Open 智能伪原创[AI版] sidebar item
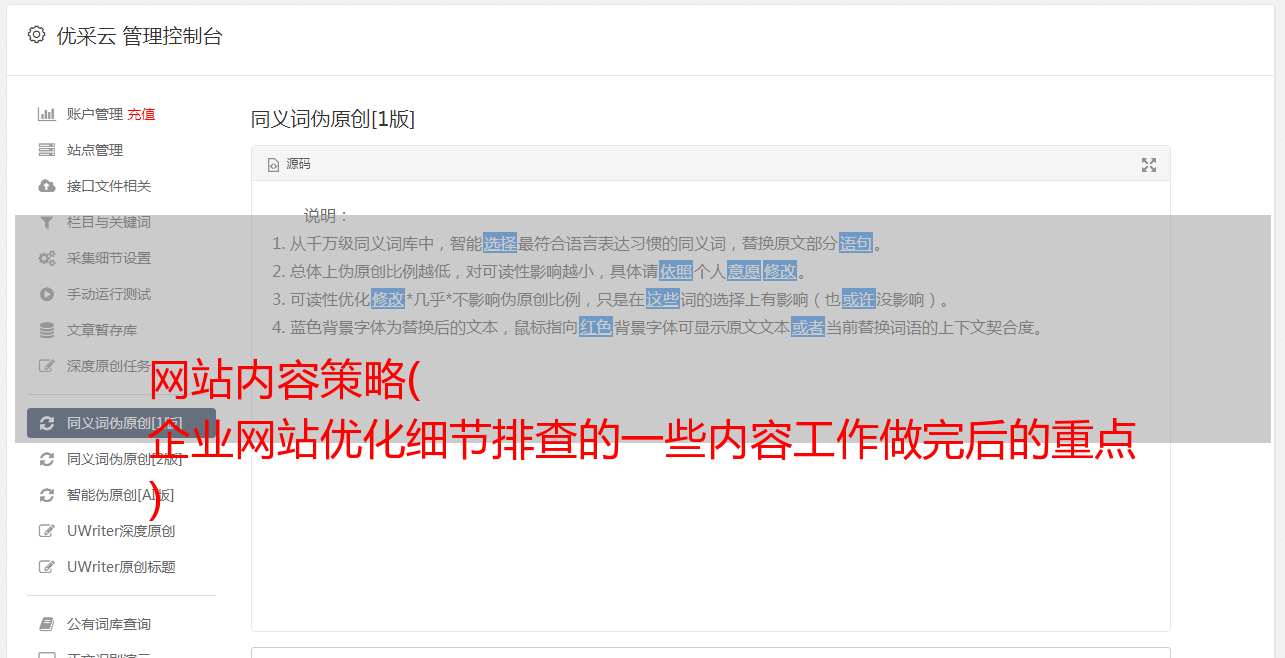Image resolution: width=1285 pixels, height=658 pixels. [x=121, y=495]
